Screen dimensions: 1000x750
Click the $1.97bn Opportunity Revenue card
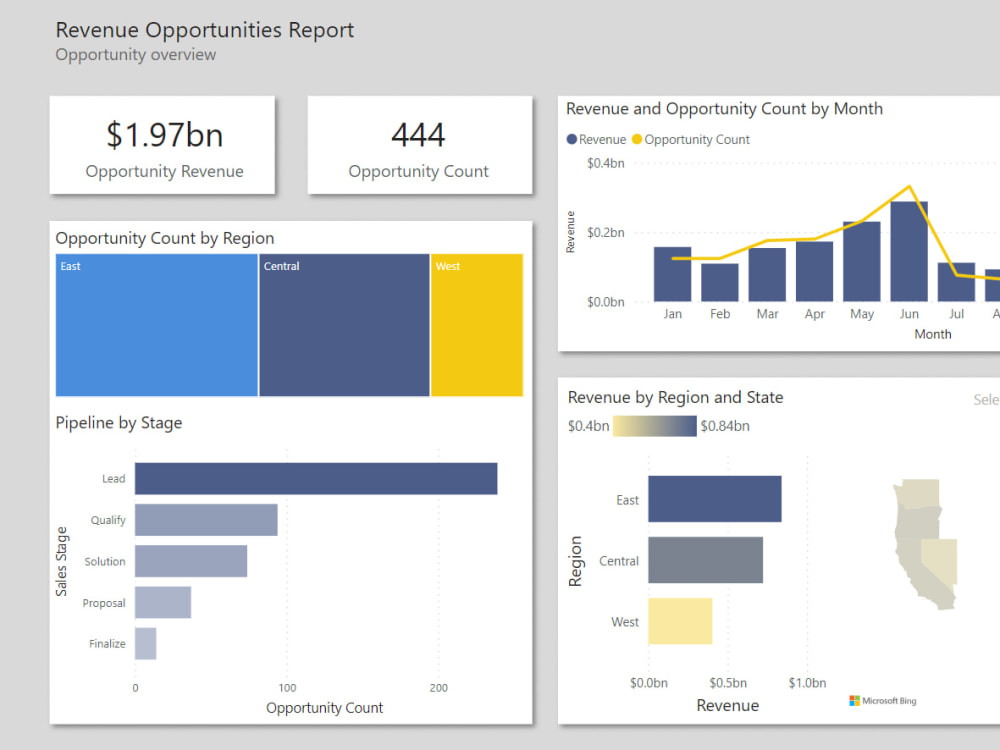pyautogui.click(x=162, y=145)
